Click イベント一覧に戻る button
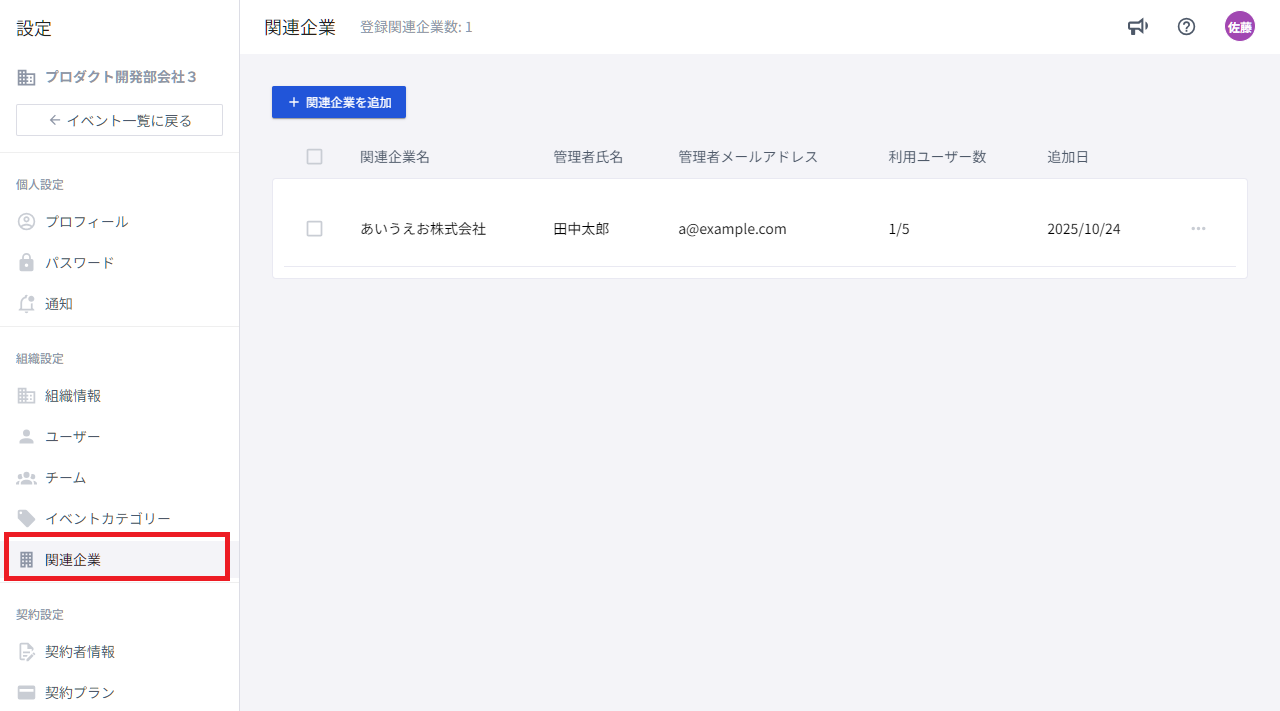The width and height of the screenshot is (1280, 711). [119, 120]
